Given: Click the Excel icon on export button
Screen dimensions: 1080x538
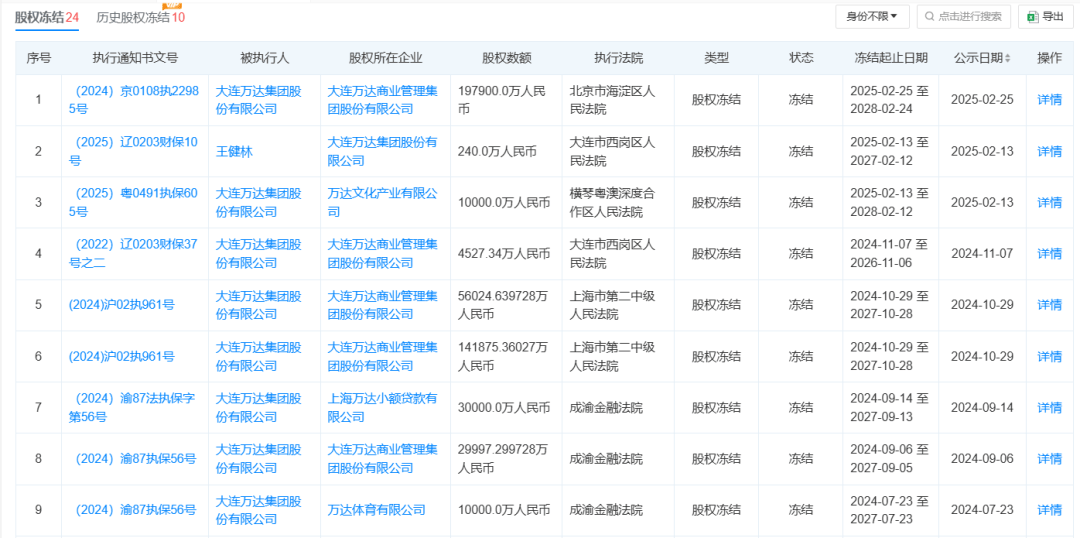Looking at the screenshot, I should pos(1033,17).
